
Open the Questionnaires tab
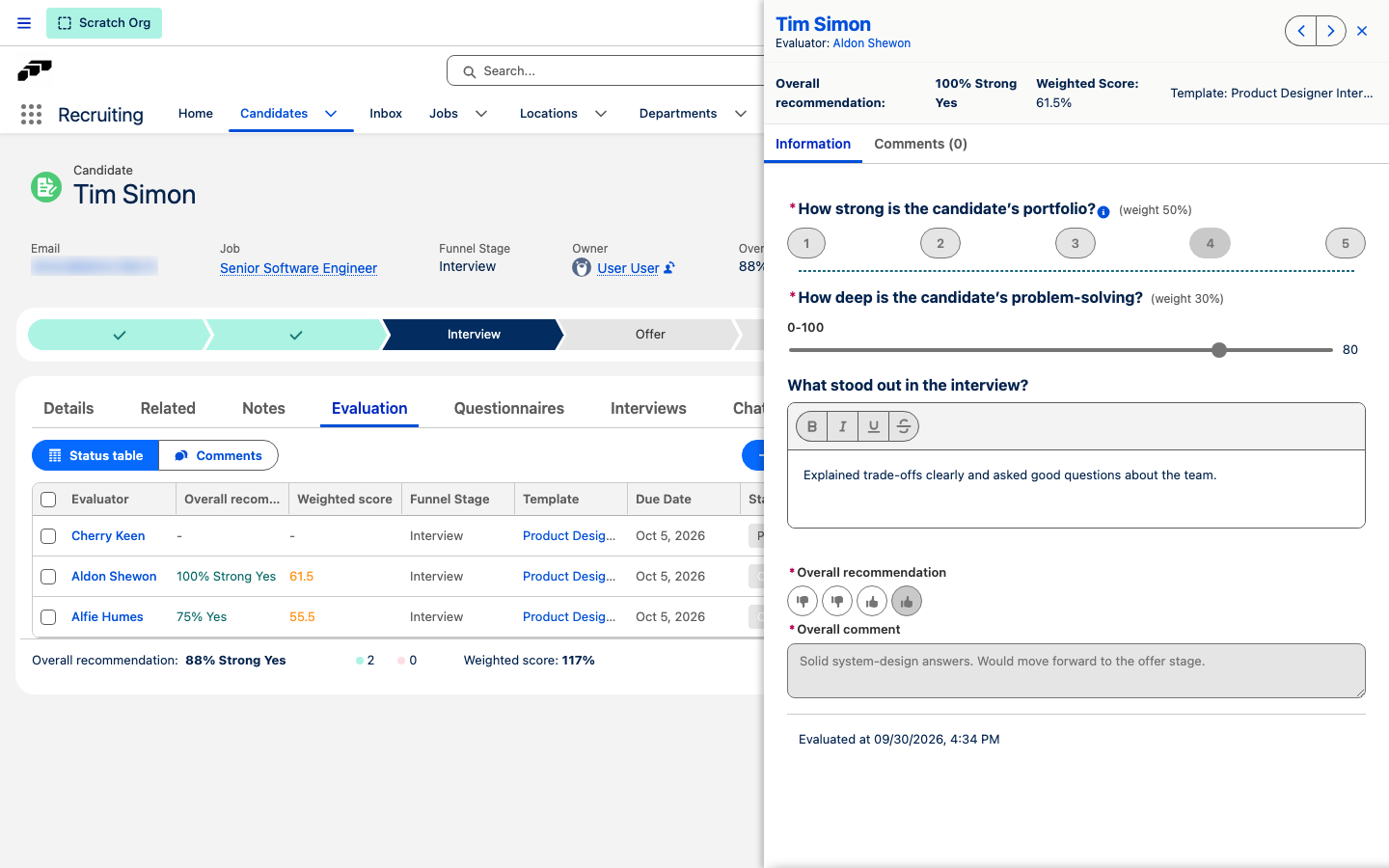509,408
